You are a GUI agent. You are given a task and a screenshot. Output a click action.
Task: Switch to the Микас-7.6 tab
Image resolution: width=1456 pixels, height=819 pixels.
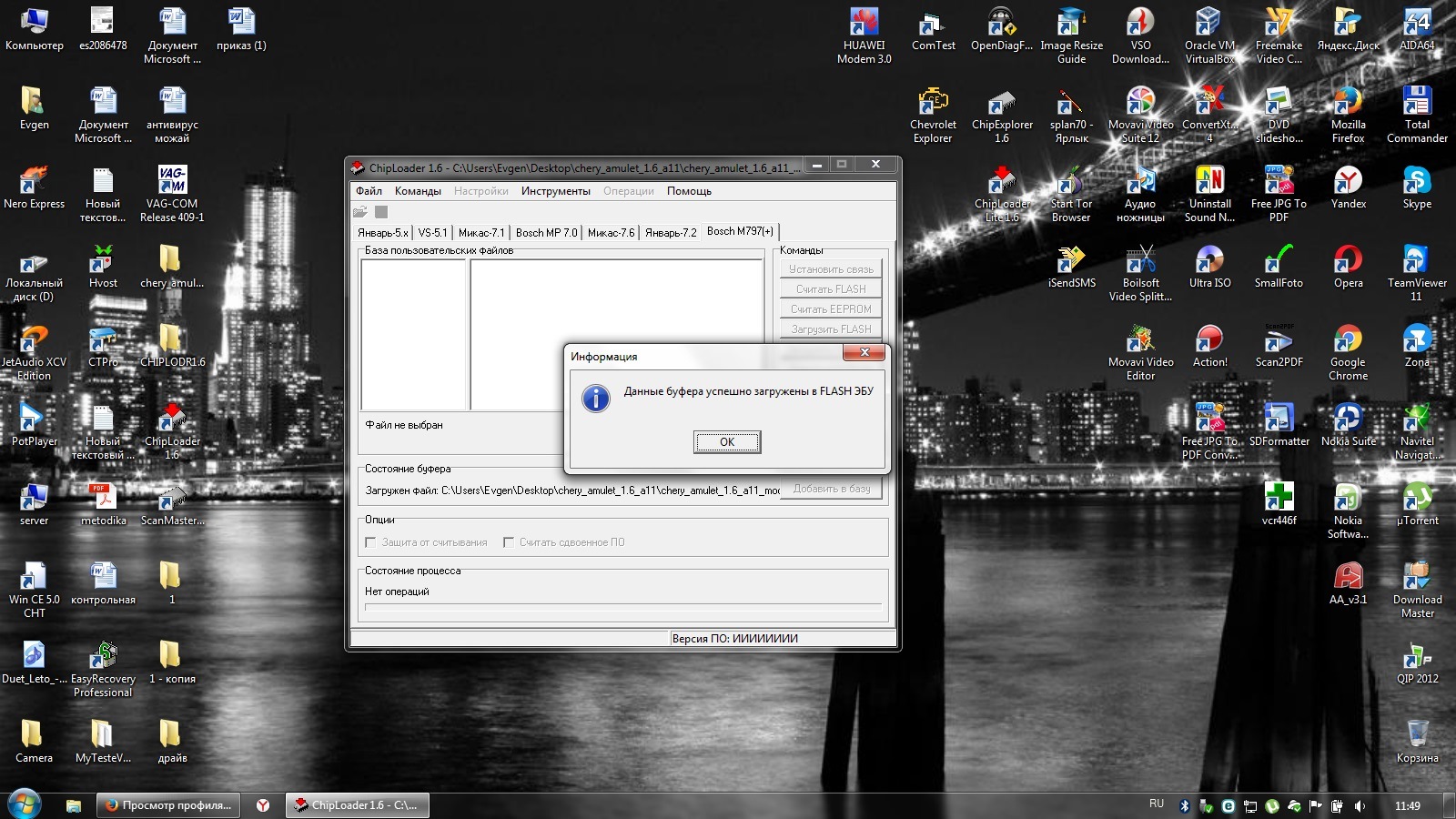coord(611,233)
